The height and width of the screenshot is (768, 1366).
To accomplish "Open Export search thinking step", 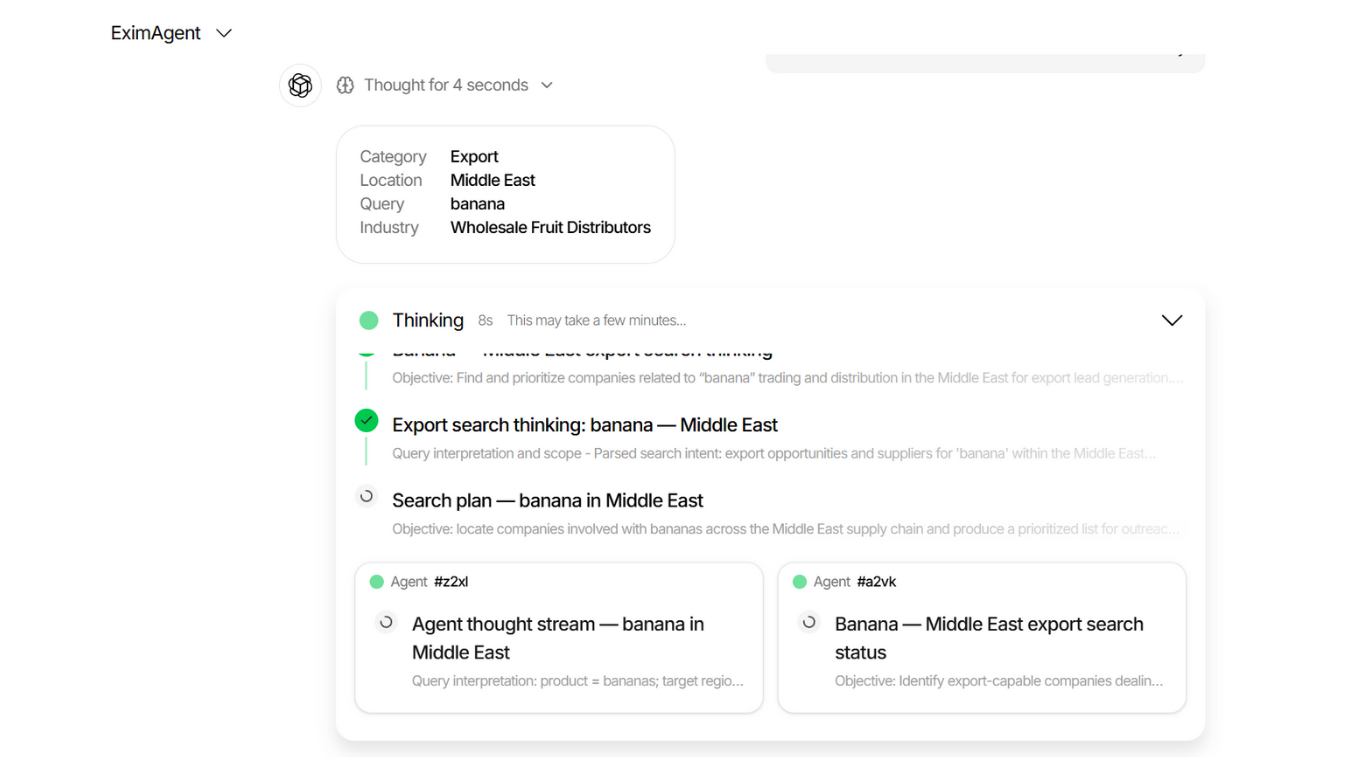I will tap(584, 425).
